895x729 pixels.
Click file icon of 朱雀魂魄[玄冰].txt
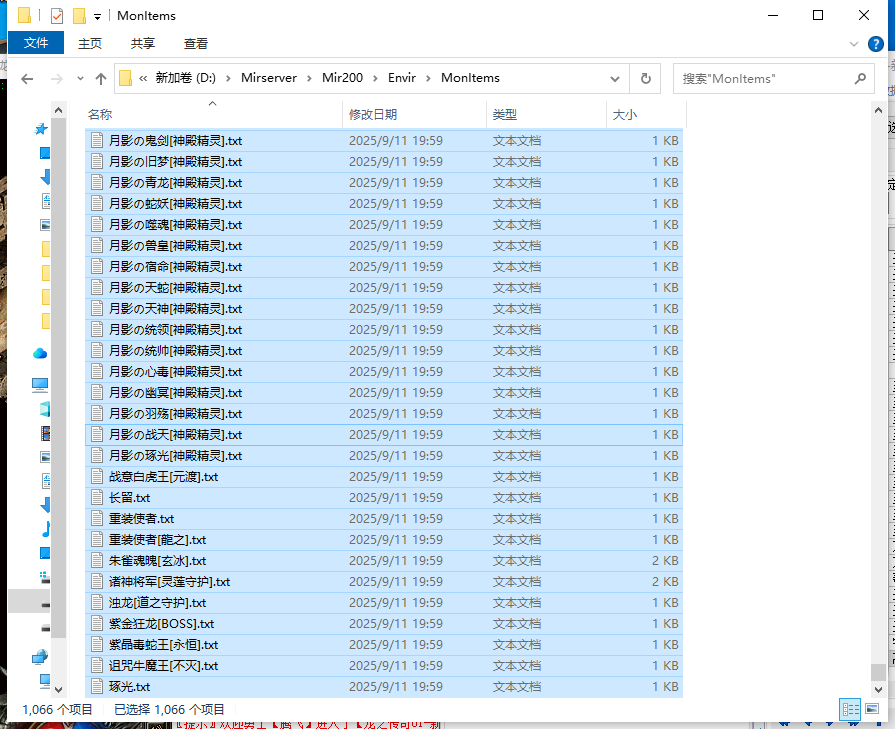97,561
